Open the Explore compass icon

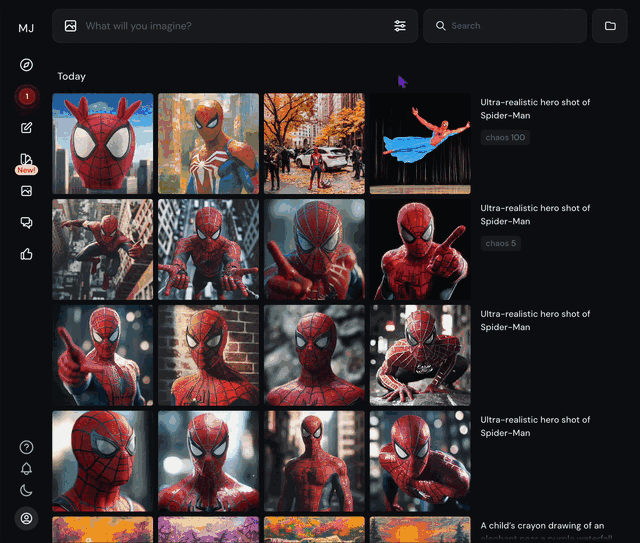tap(27, 65)
